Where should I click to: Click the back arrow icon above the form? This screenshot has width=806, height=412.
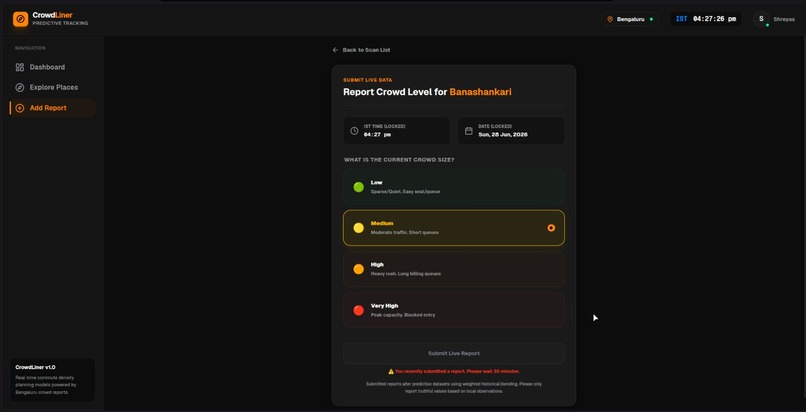[x=335, y=50]
